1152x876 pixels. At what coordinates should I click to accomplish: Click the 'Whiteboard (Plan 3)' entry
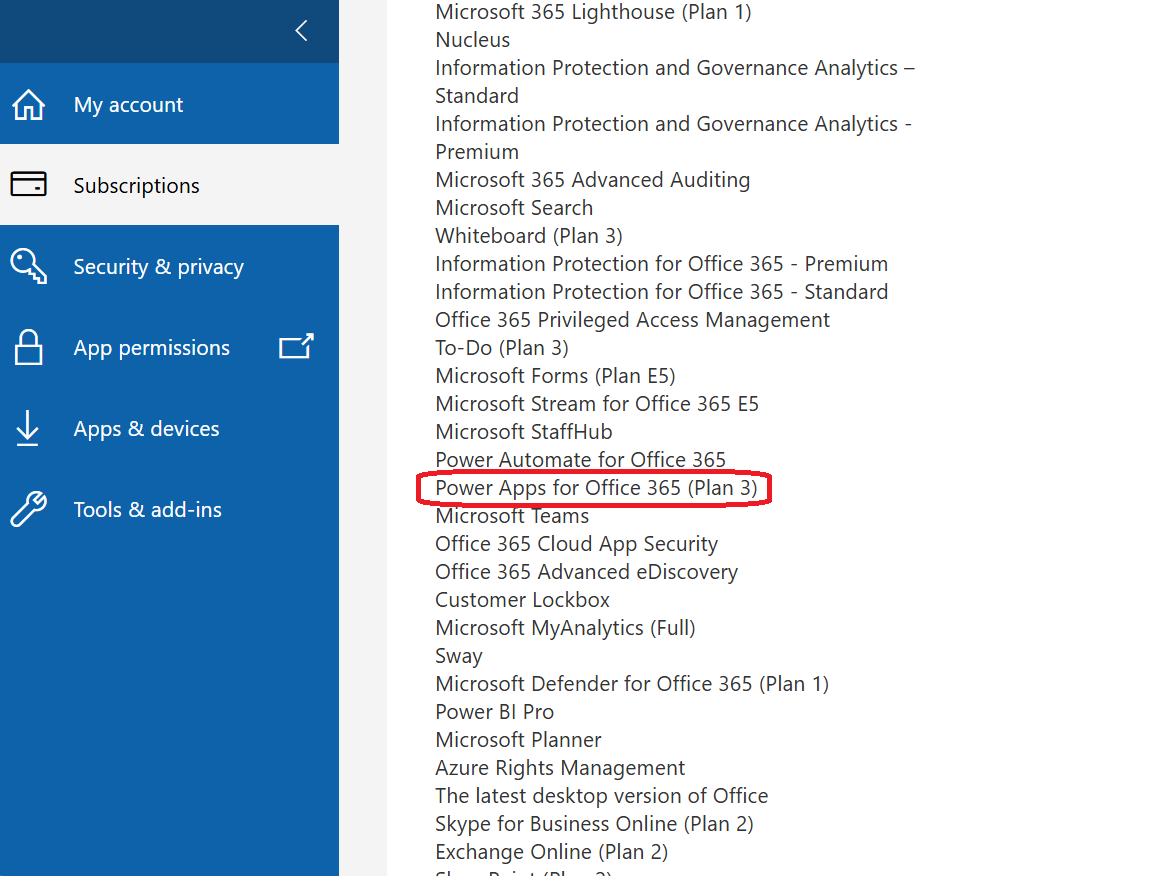click(x=529, y=236)
